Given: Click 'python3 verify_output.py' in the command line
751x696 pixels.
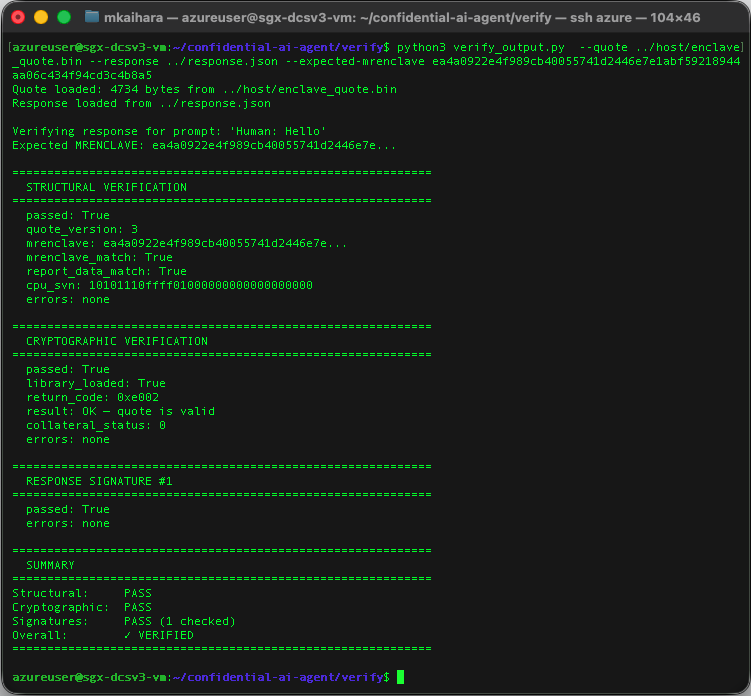Looking at the screenshot, I should click(x=481, y=47).
